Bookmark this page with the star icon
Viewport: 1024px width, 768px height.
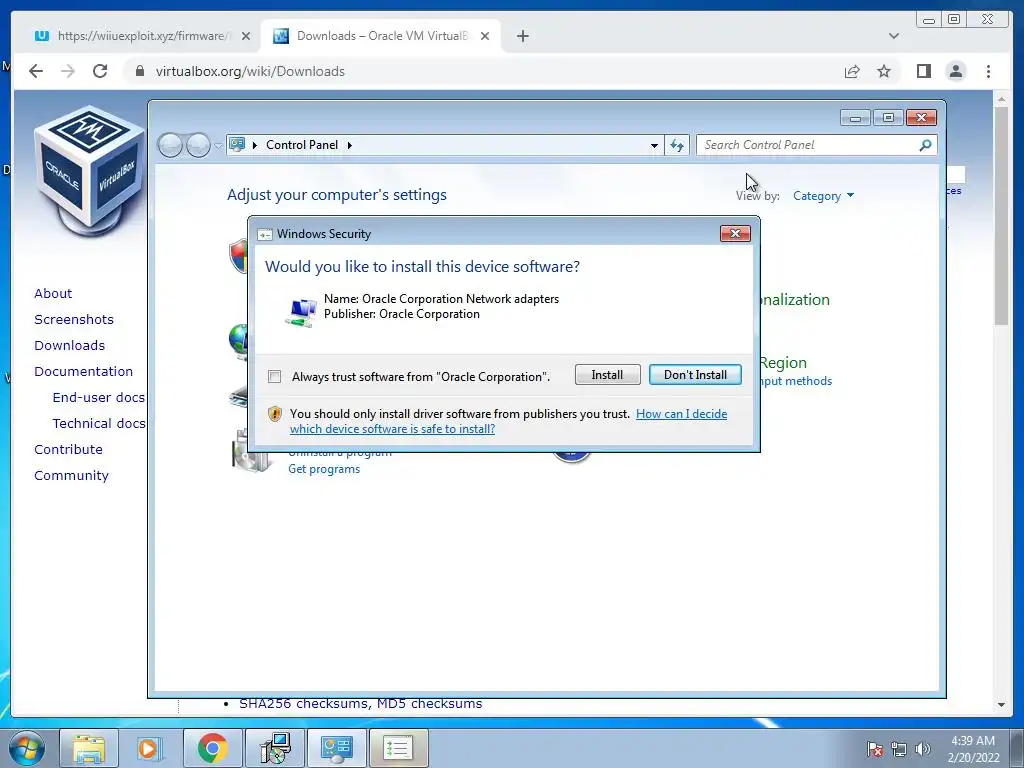884,71
